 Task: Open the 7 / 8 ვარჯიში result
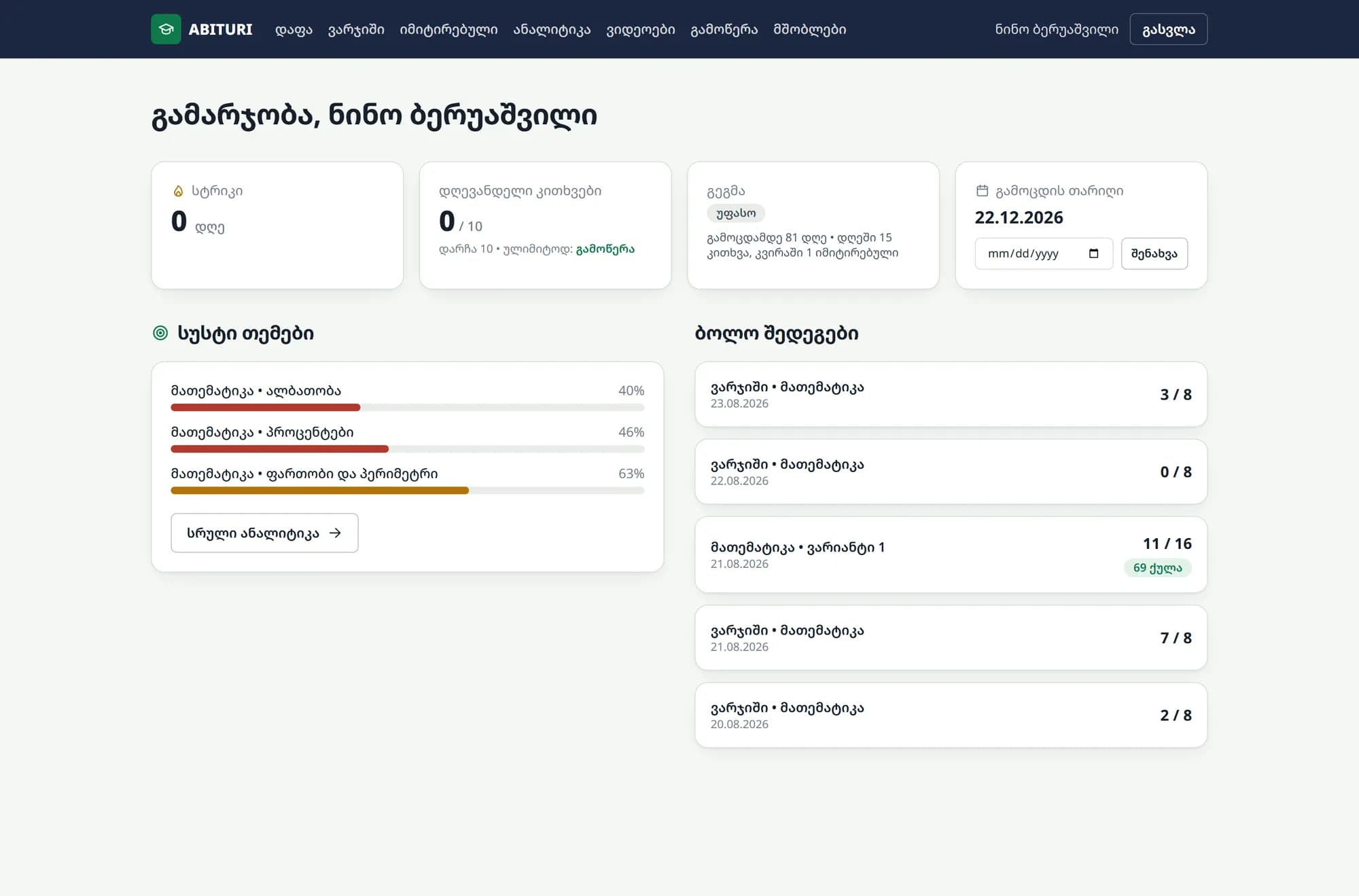[951, 638]
